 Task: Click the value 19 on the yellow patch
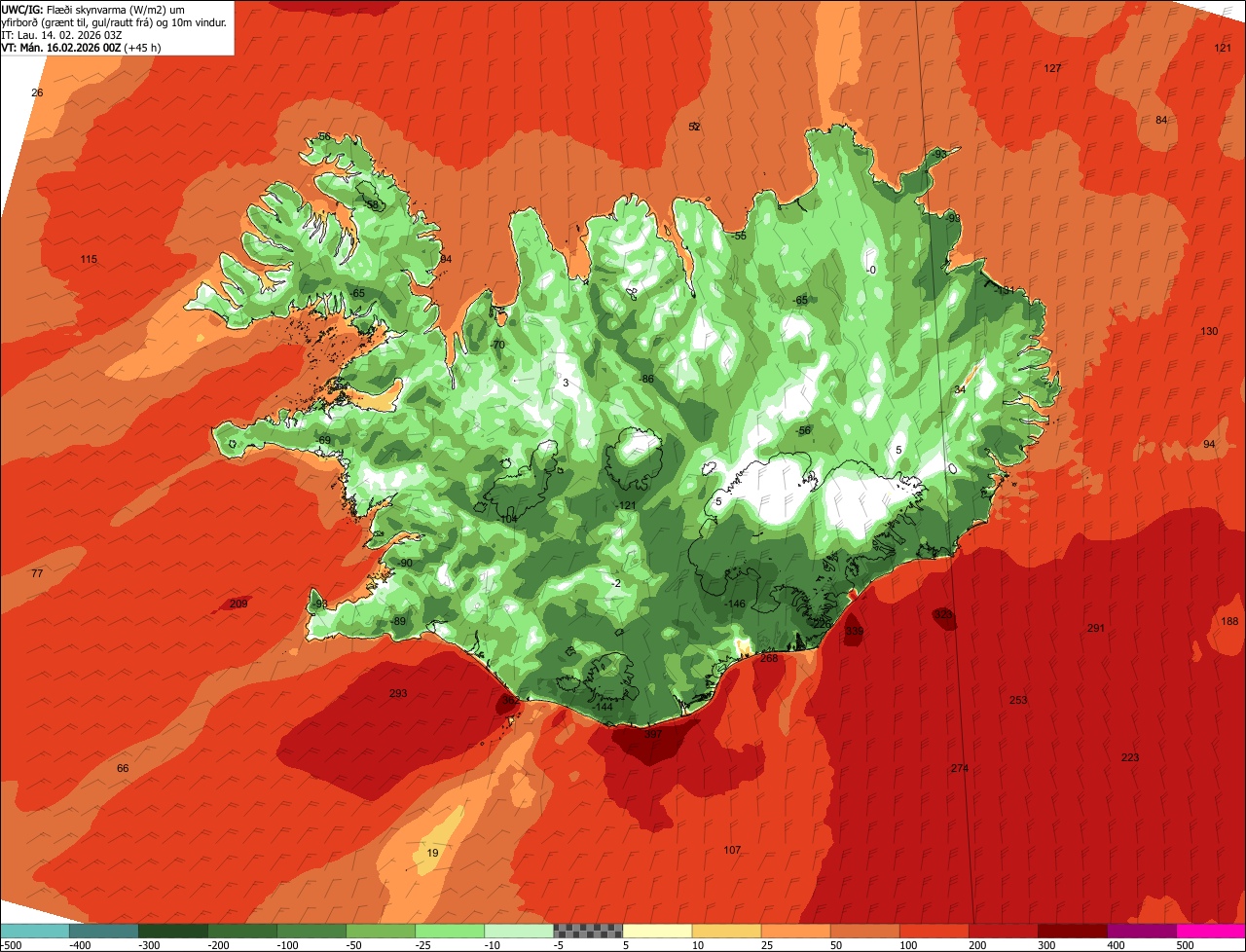(x=433, y=853)
